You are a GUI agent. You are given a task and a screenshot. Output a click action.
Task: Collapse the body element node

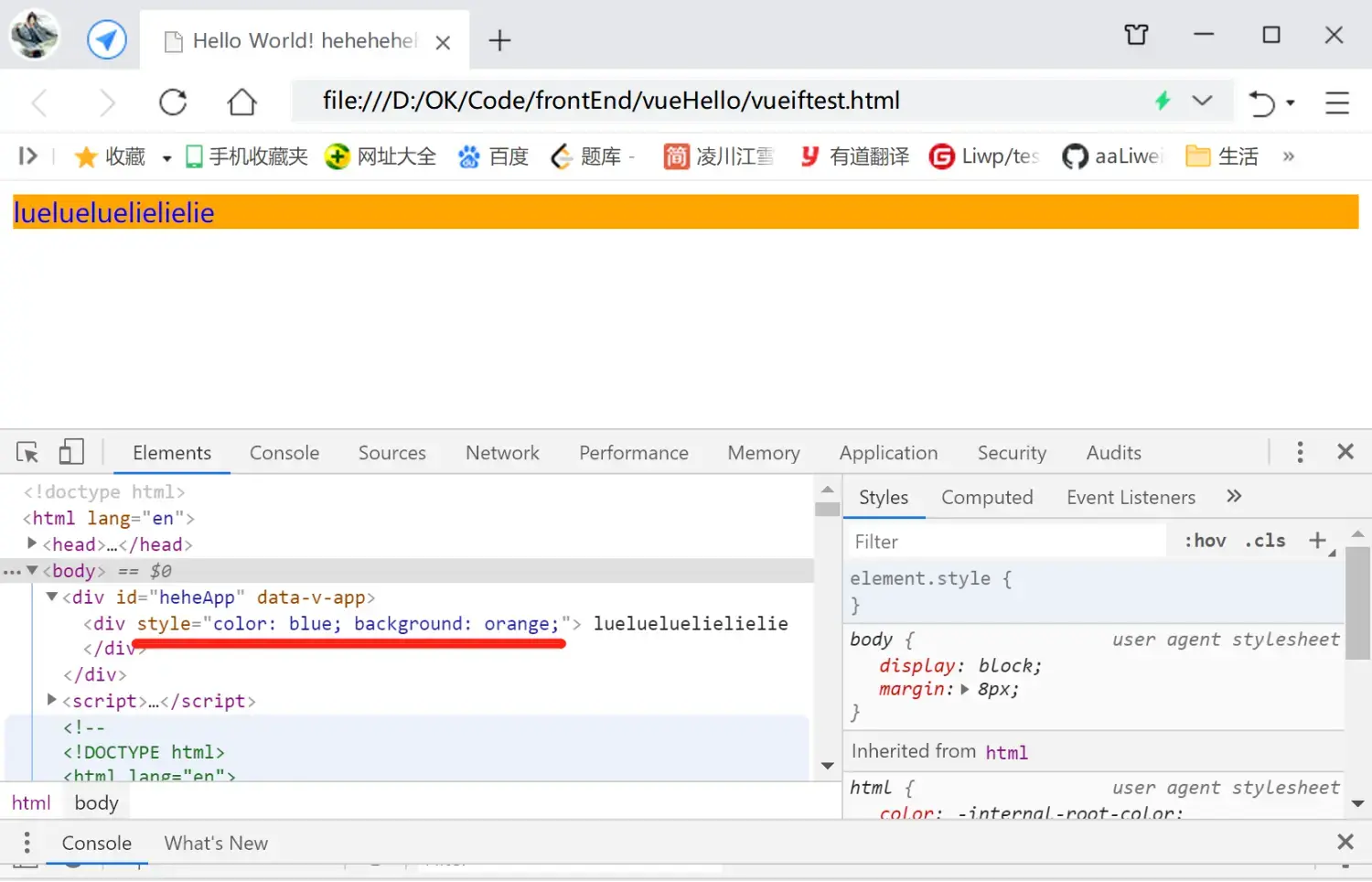(32, 570)
